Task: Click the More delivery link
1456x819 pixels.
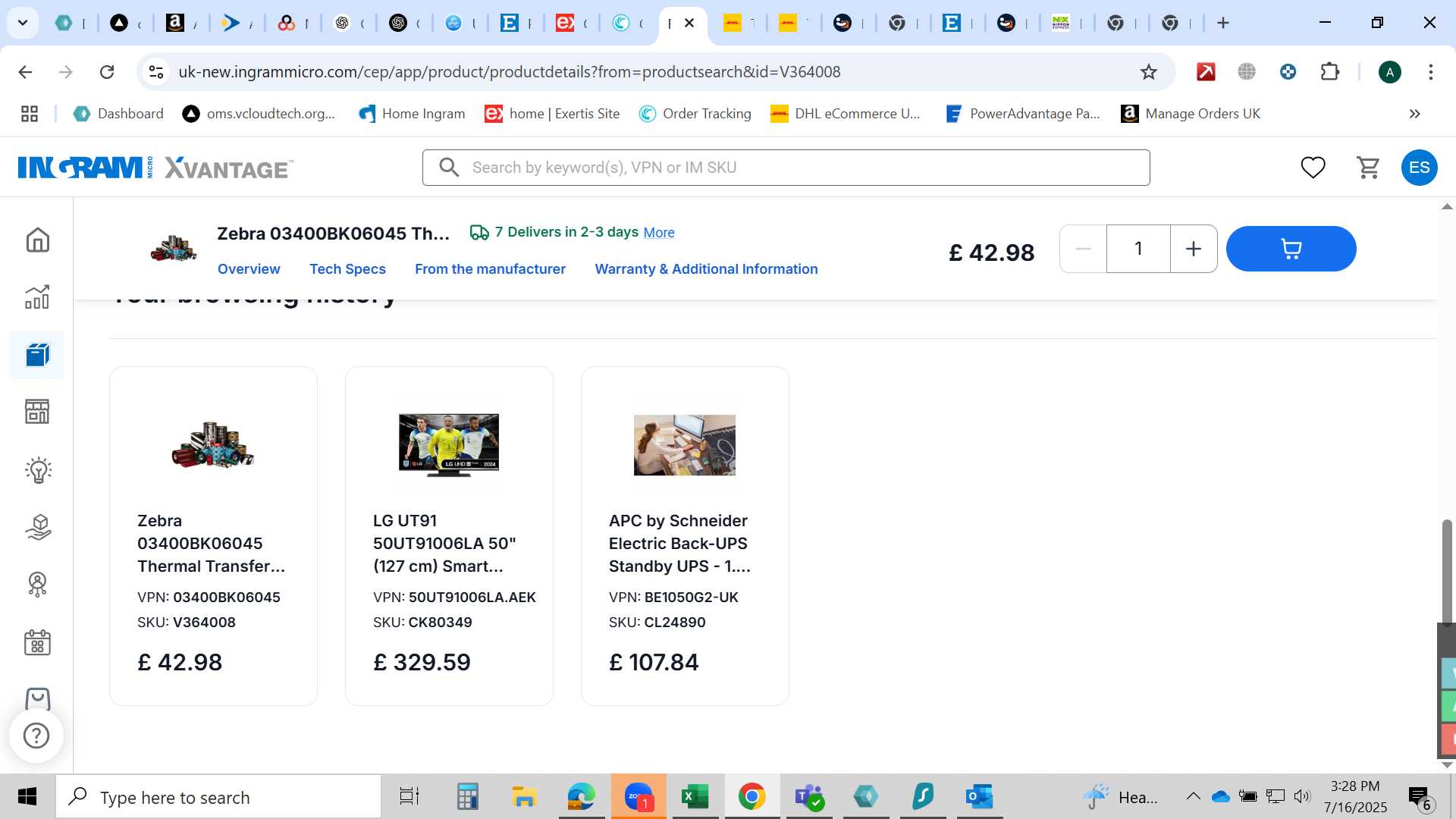Action: point(659,233)
